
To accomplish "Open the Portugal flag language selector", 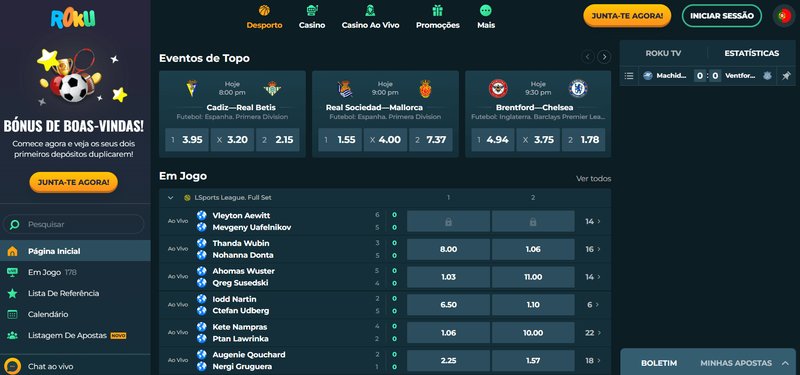I will [x=783, y=16].
